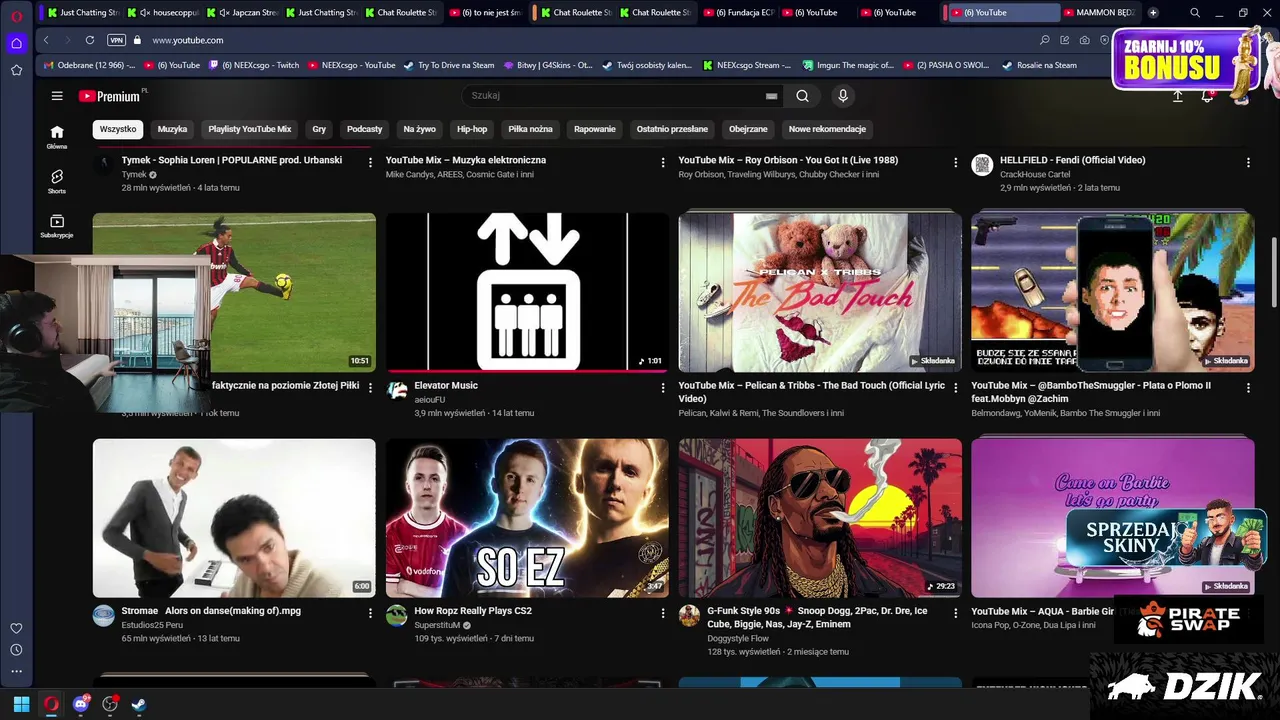Select the Gry filter chip
The image size is (1280, 720).
[x=319, y=129]
